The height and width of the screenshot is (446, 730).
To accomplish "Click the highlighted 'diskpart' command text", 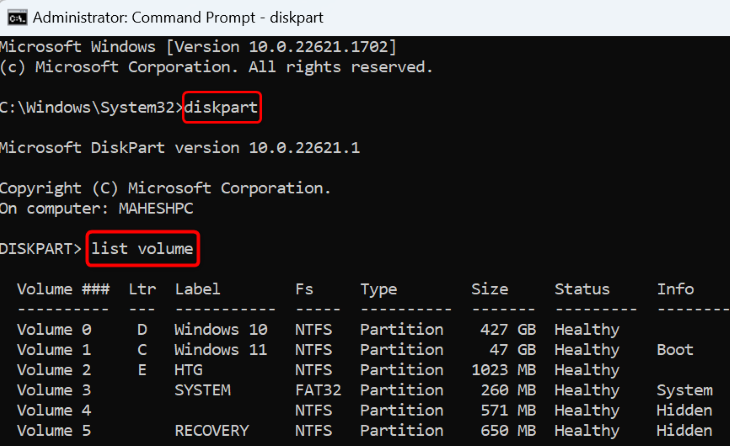I will click(x=221, y=107).
